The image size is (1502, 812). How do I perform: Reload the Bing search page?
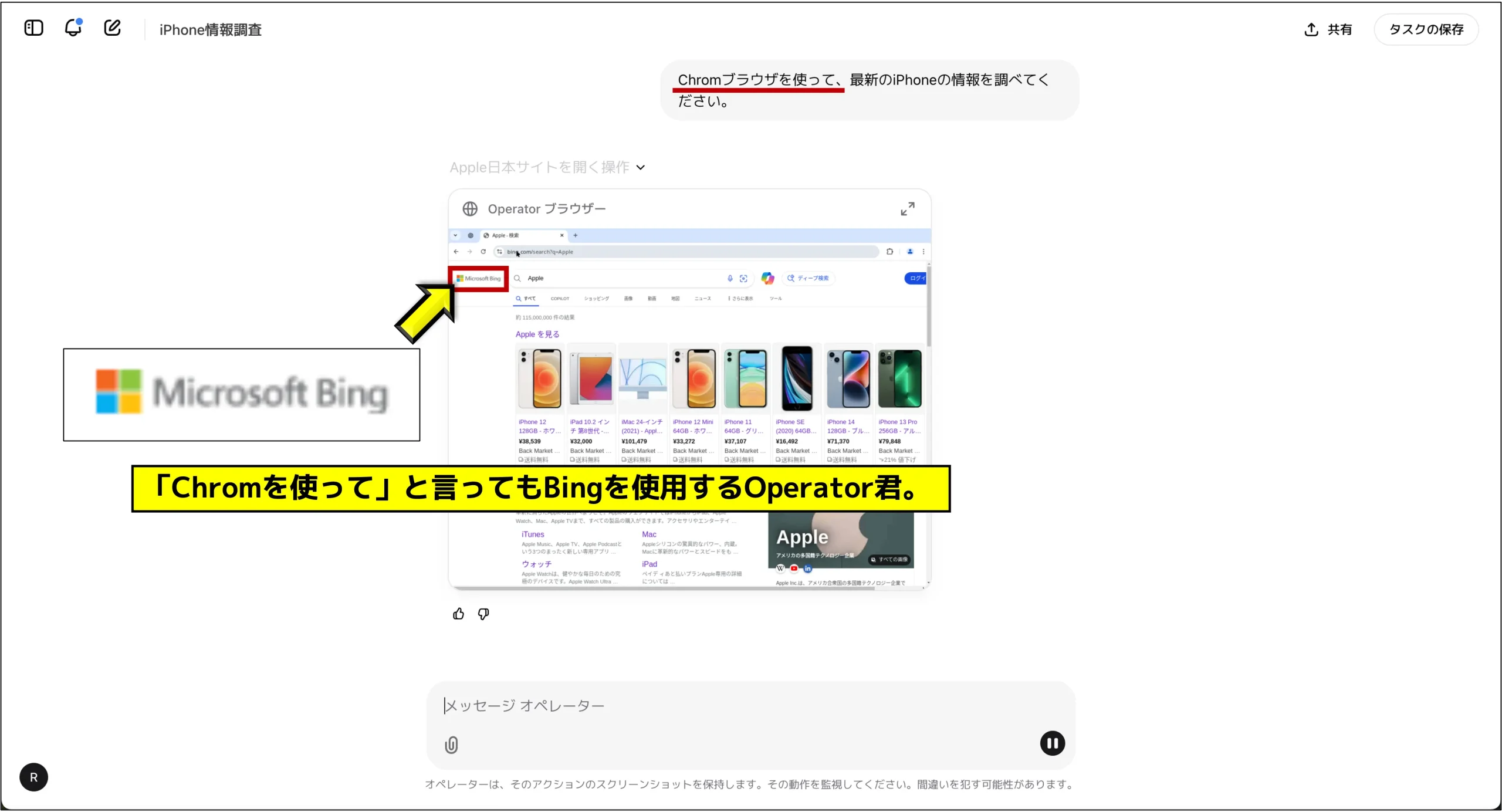pyautogui.click(x=483, y=252)
